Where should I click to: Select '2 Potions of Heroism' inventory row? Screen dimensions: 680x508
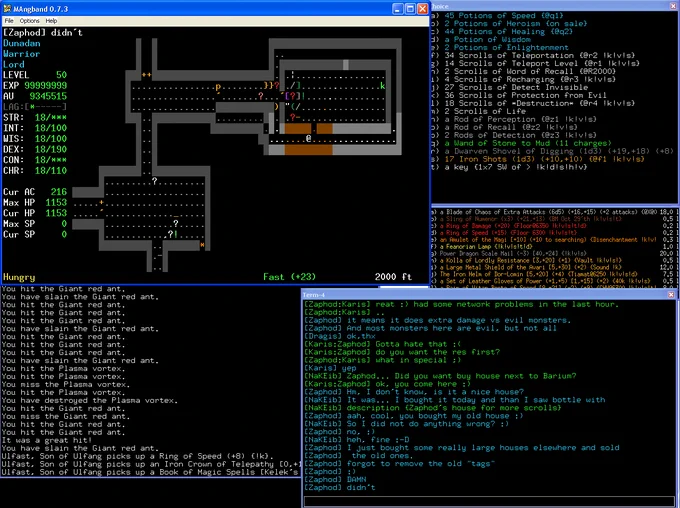click(509, 23)
